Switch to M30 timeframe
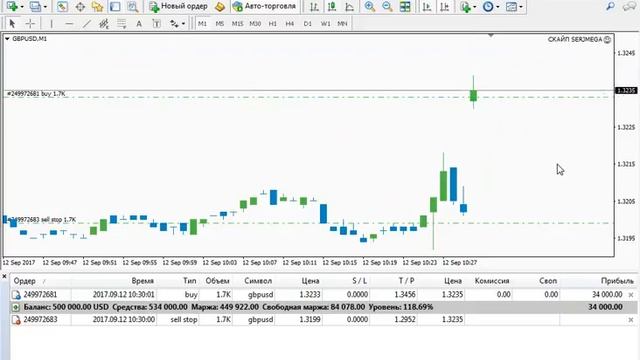 [255, 24]
